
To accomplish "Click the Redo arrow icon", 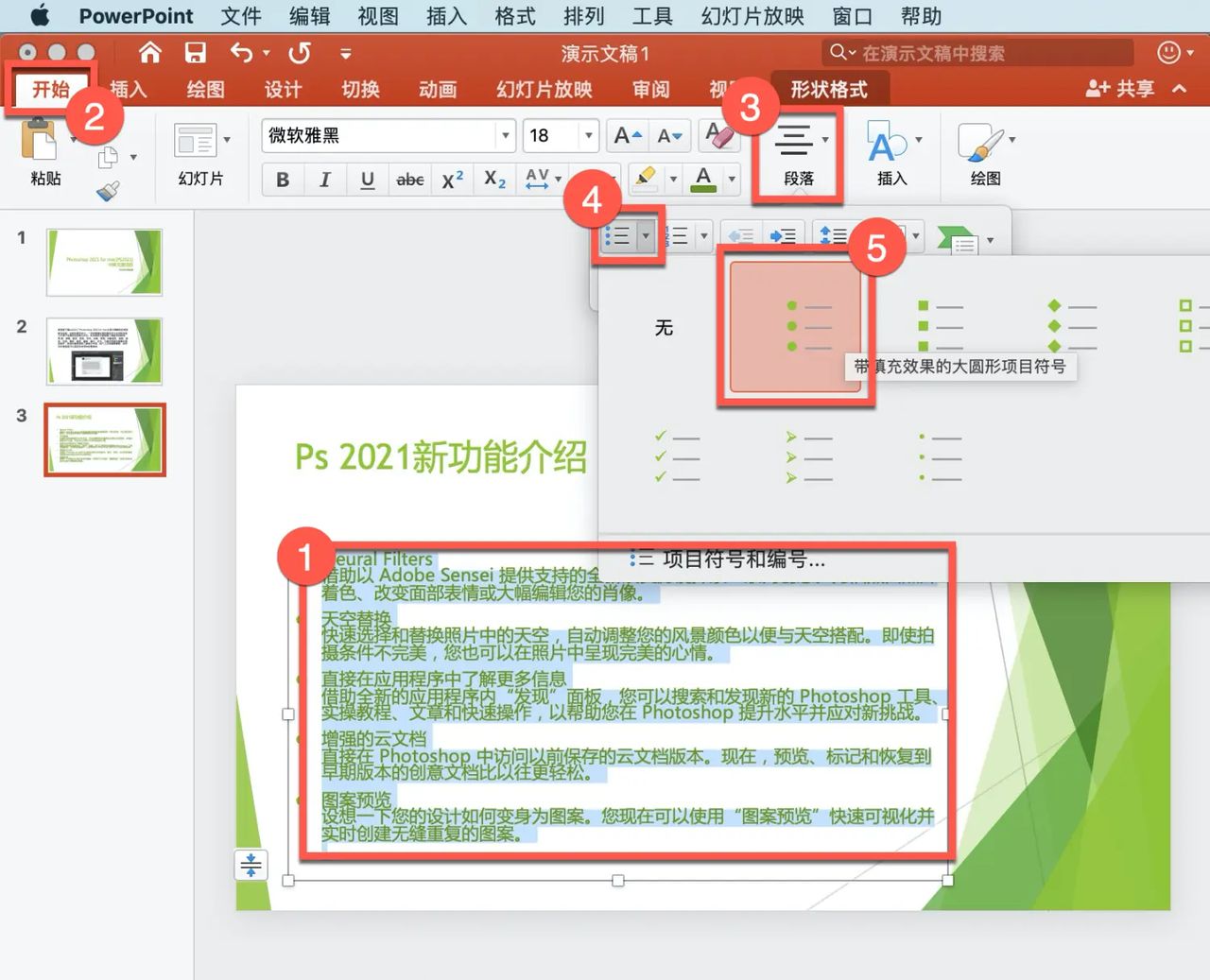I will pos(300,53).
